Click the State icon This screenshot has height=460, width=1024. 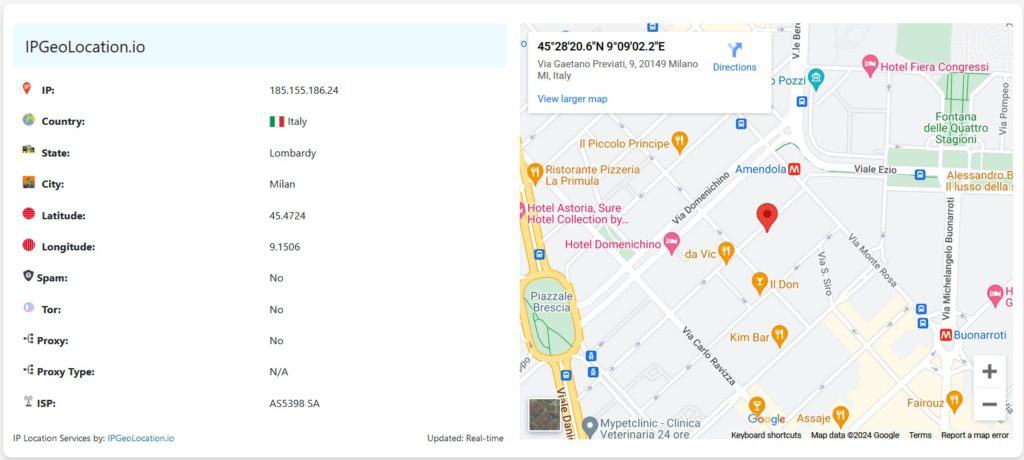29,150
